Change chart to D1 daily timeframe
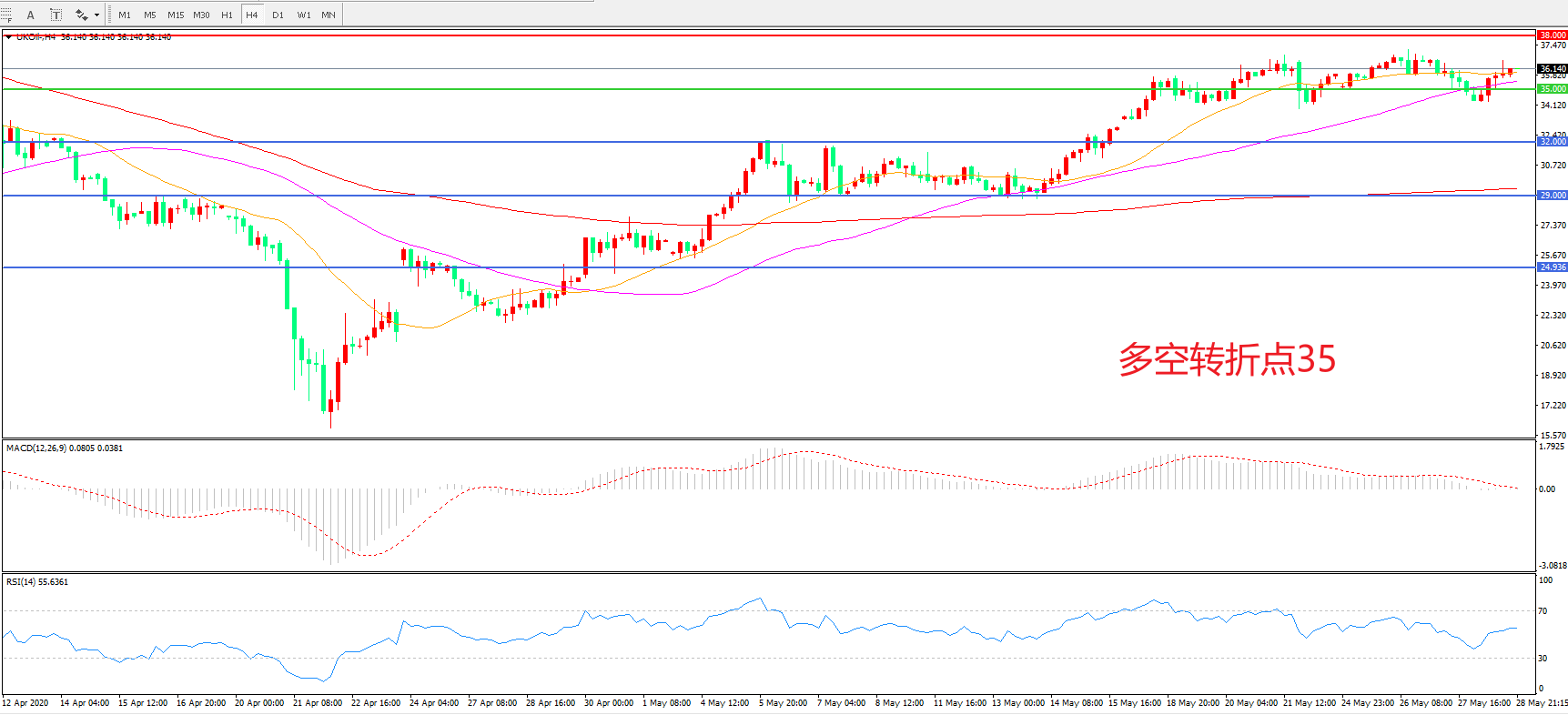 click(x=278, y=15)
